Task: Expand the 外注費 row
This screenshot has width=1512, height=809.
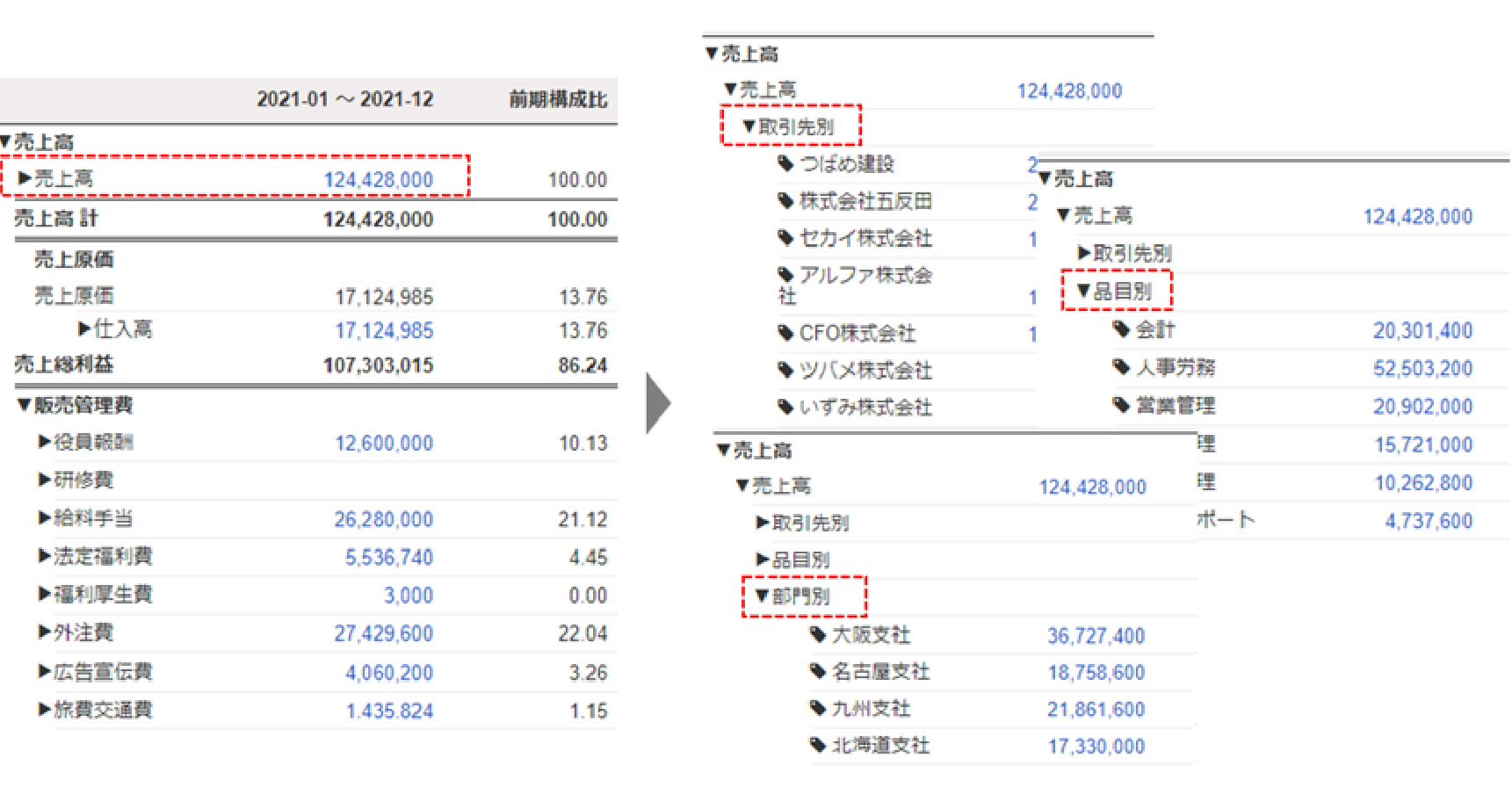Action: click(44, 632)
